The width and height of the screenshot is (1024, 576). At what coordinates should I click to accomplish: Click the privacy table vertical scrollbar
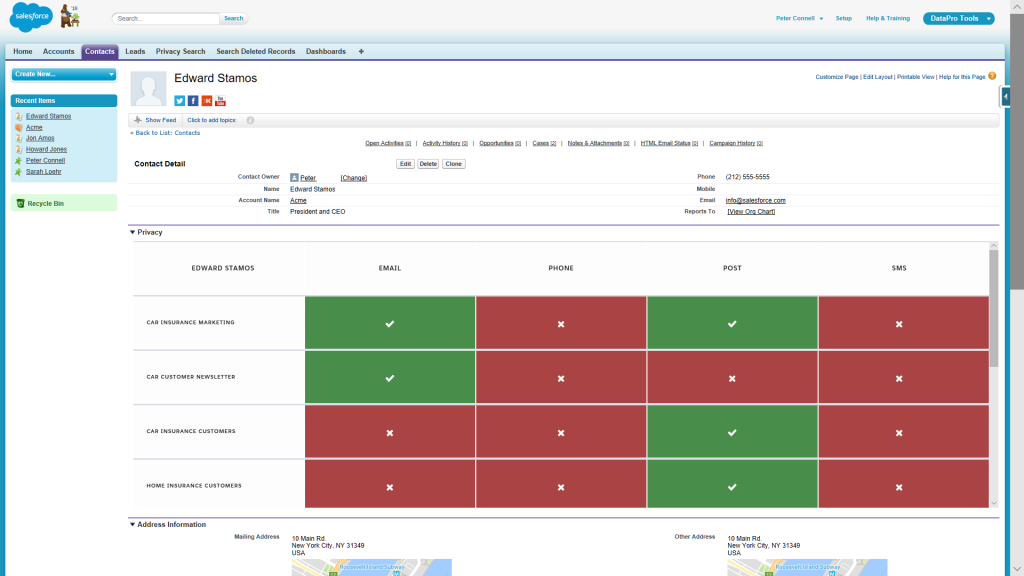(x=993, y=310)
